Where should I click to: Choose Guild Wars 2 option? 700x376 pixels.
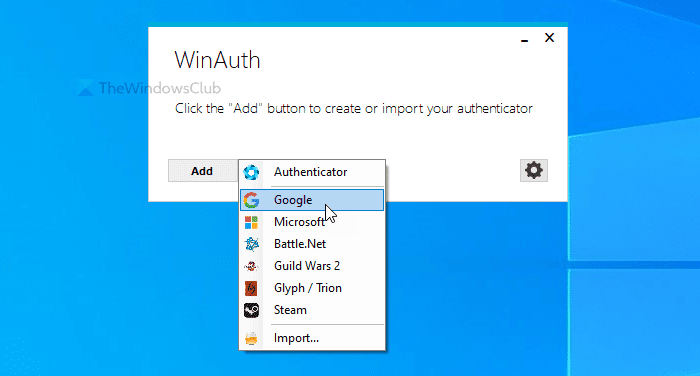tap(312, 266)
